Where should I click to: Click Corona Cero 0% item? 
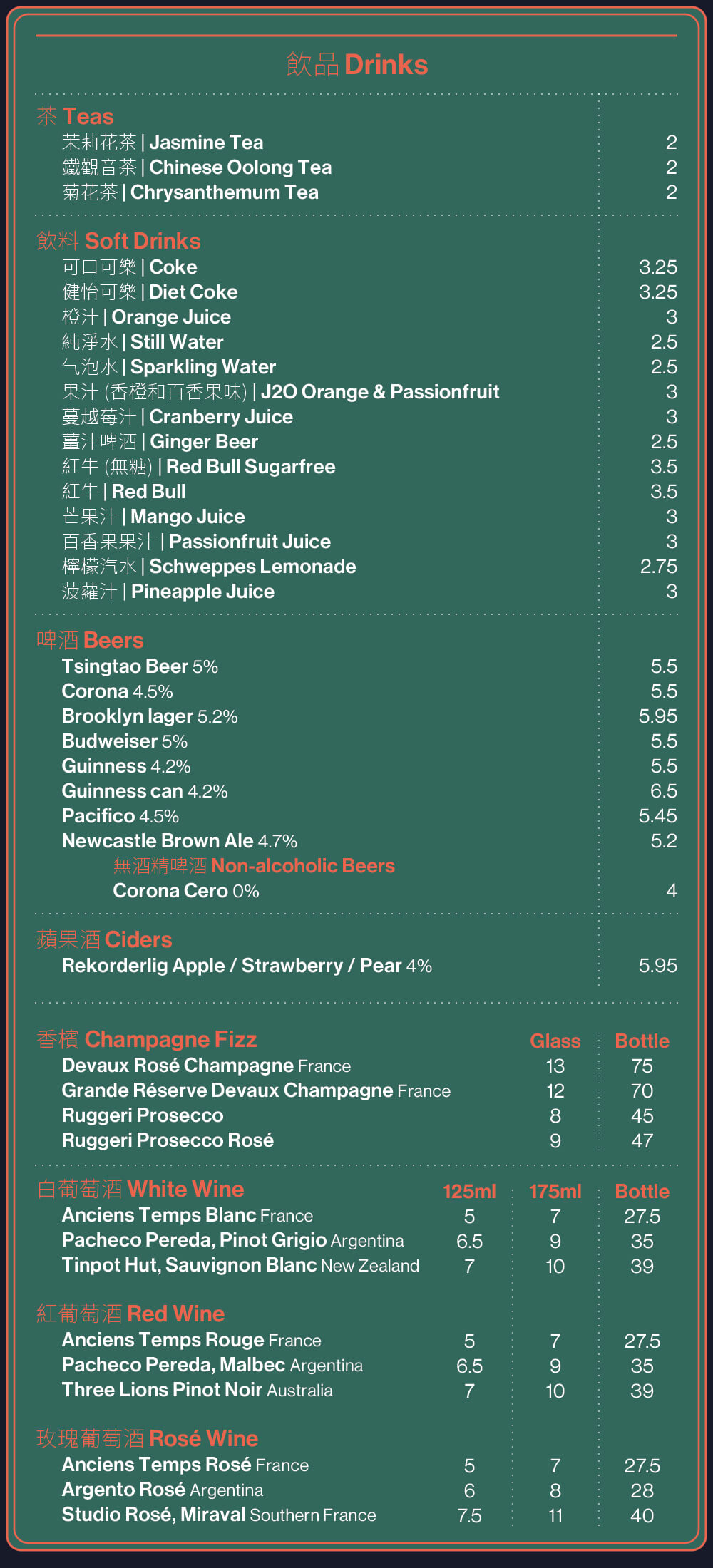tap(186, 891)
